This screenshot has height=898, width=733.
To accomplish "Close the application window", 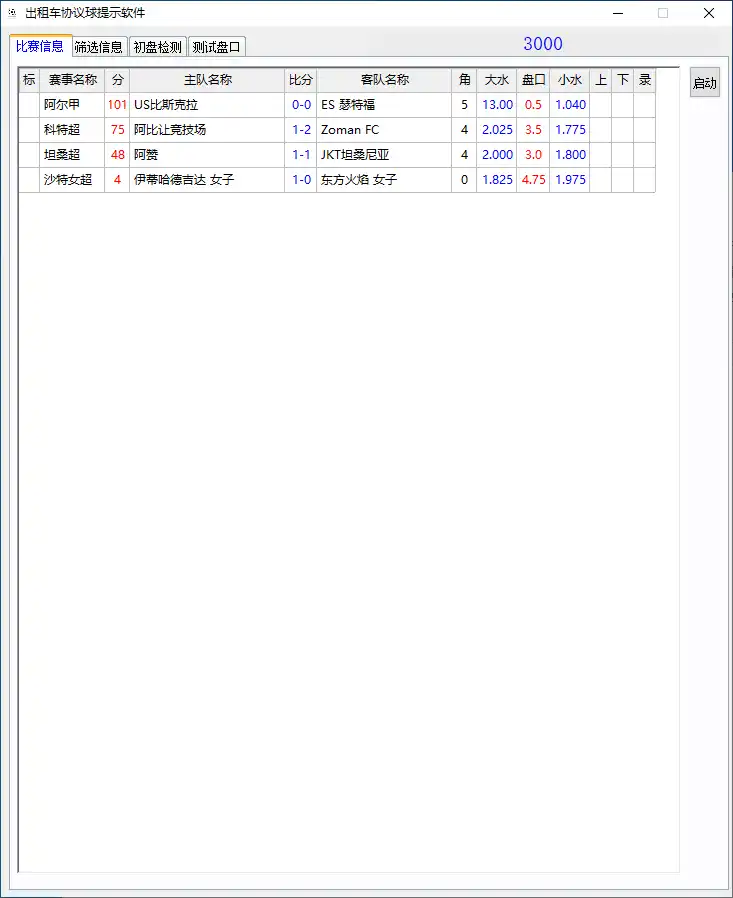I will [709, 13].
